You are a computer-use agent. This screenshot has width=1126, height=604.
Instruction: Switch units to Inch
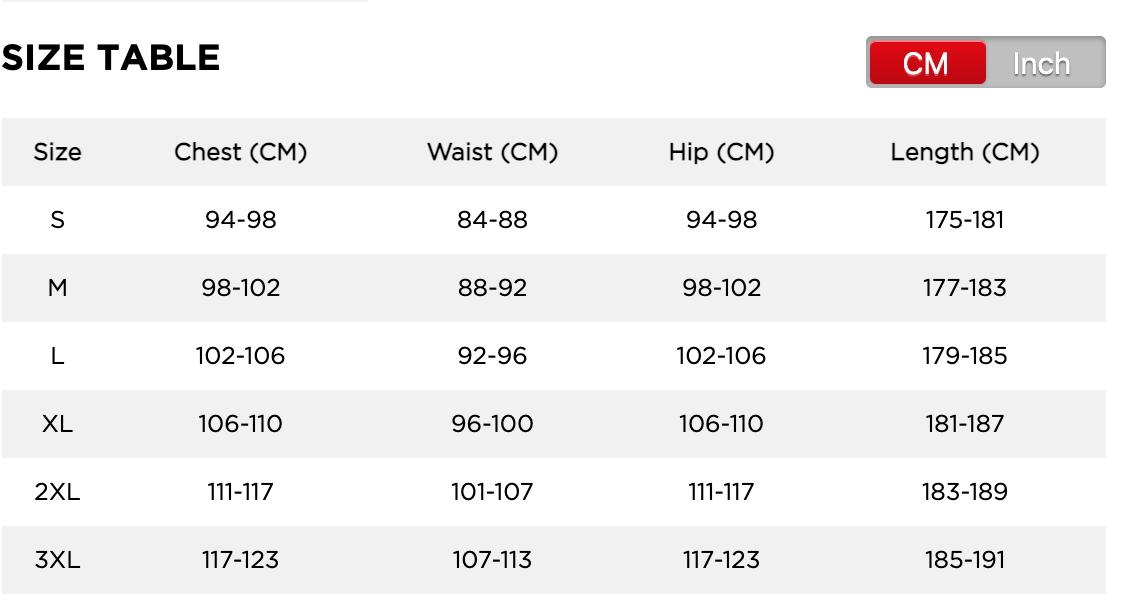(1042, 63)
